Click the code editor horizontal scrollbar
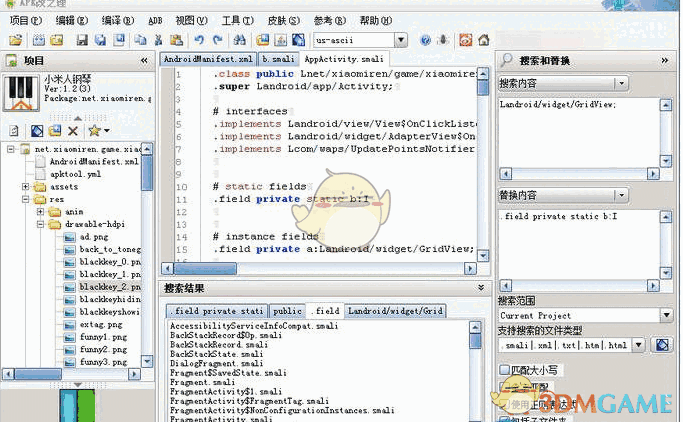 [x=320, y=268]
